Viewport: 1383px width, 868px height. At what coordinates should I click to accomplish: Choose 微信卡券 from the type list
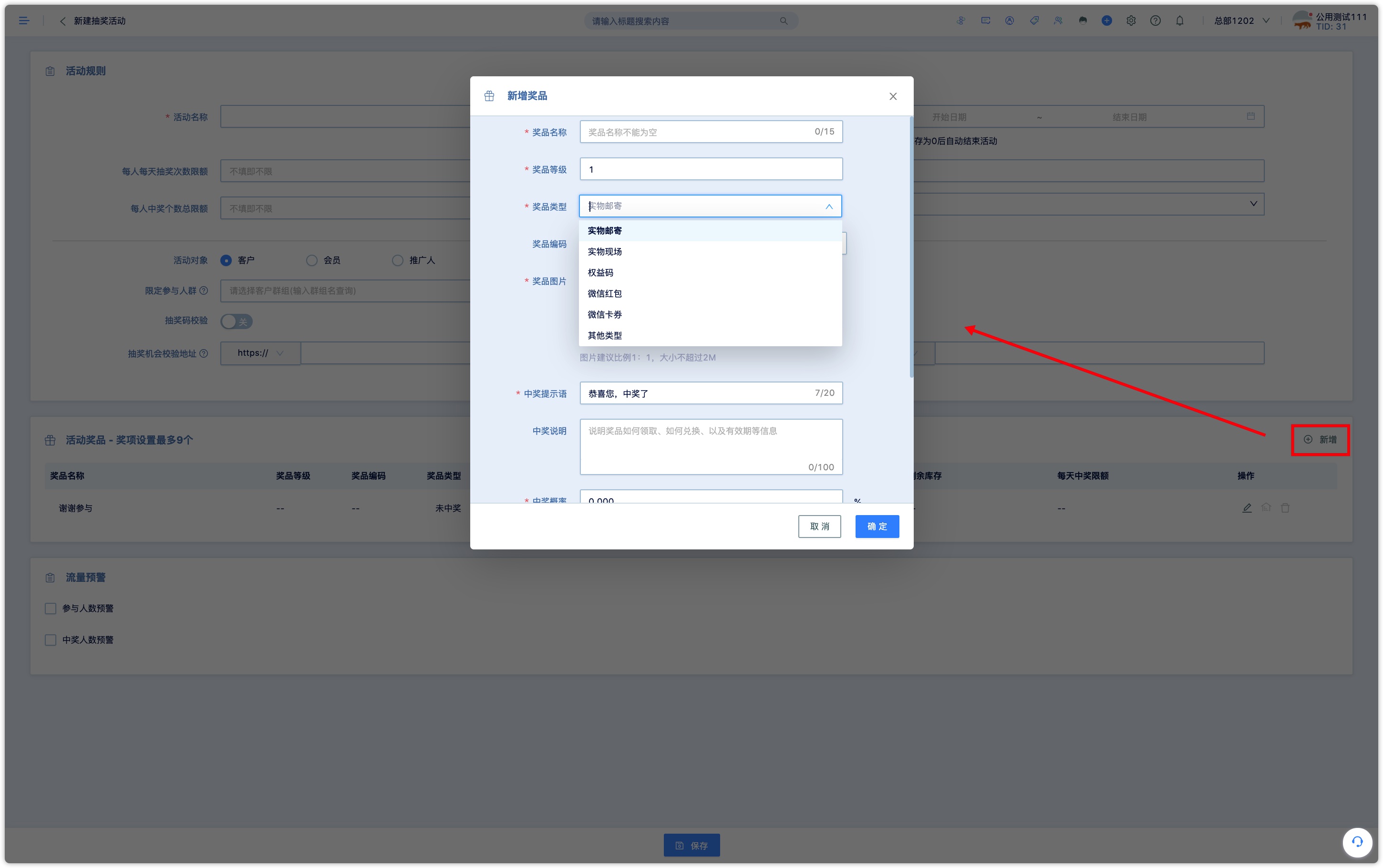(711, 315)
